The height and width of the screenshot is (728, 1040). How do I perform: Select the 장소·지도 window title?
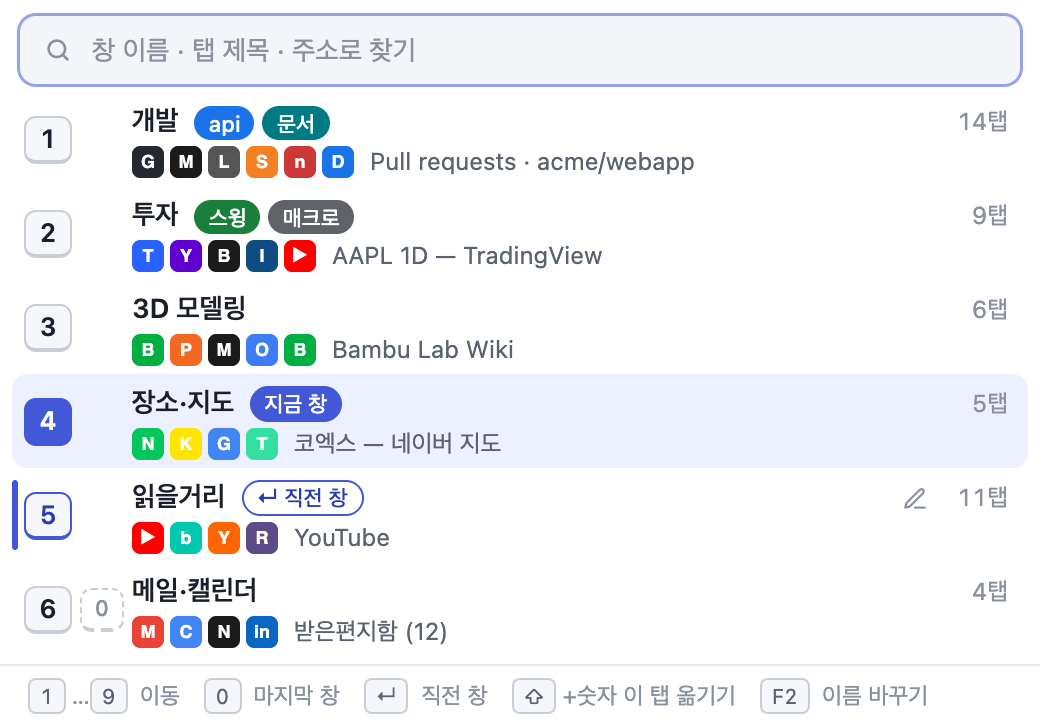[x=183, y=402]
